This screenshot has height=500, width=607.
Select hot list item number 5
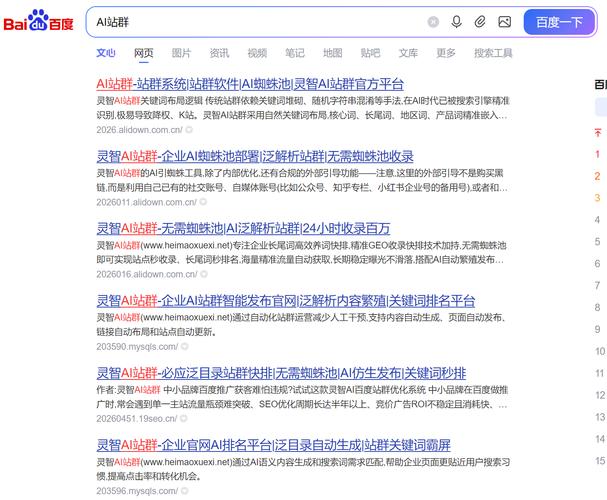pos(597,242)
